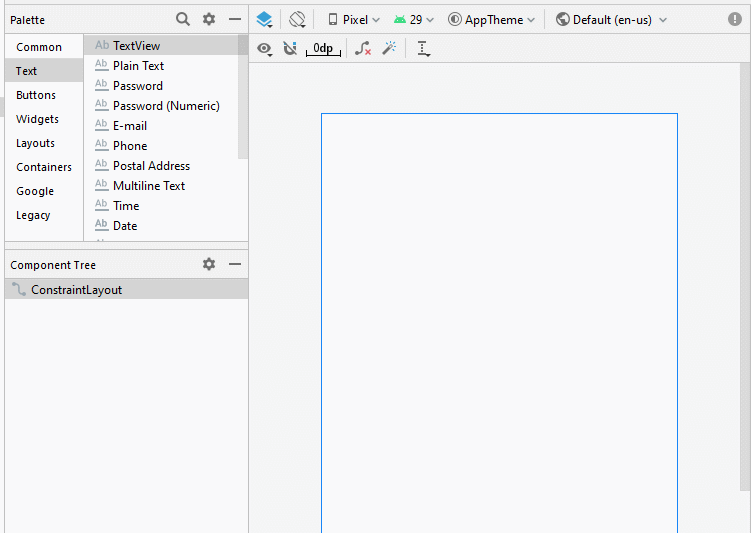Search the Palette with magnifier icon

click(x=183, y=19)
